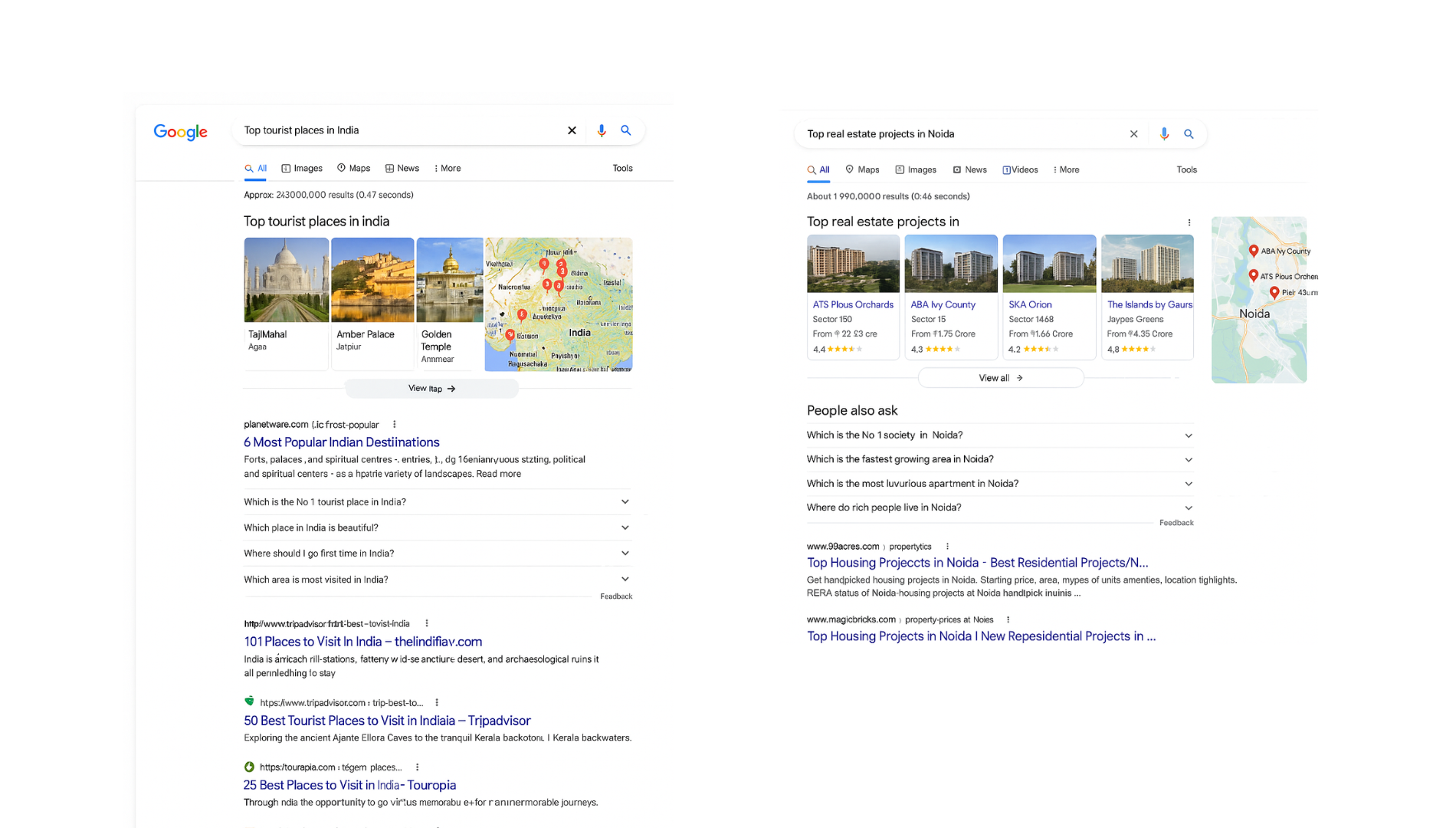The width and height of the screenshot is (1456, 828).
Task: Expand "Where do rich people live in Noida?"
Action: point(1000,508)
